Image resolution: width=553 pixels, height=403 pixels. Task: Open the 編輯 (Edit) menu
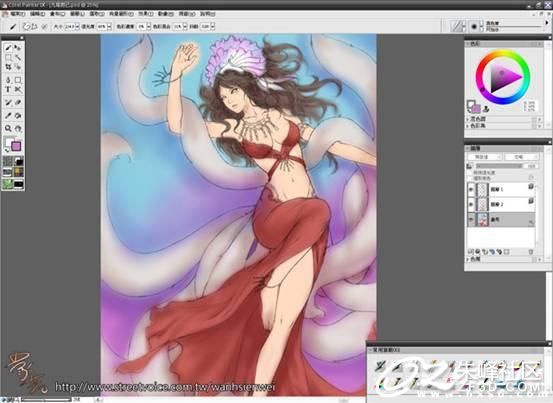coord(37,14)
